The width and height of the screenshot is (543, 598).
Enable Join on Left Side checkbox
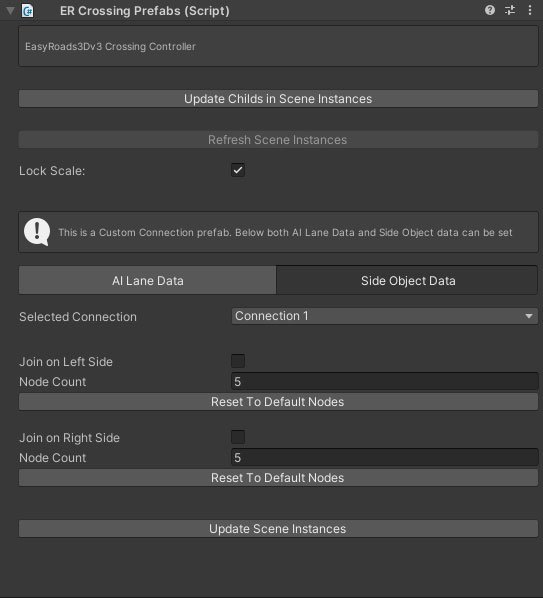(238, 361)
